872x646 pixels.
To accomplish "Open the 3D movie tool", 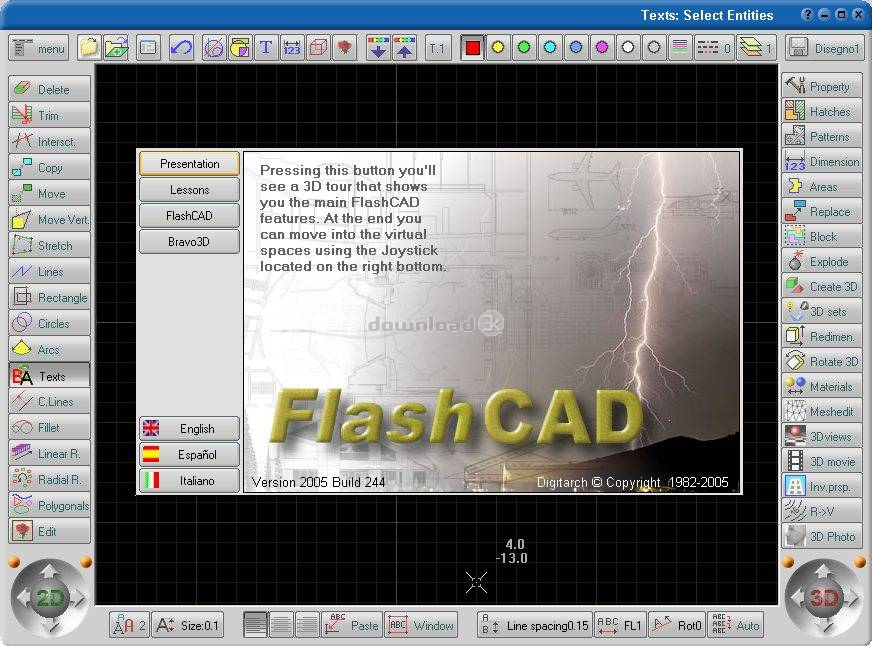I will (822, 461).
